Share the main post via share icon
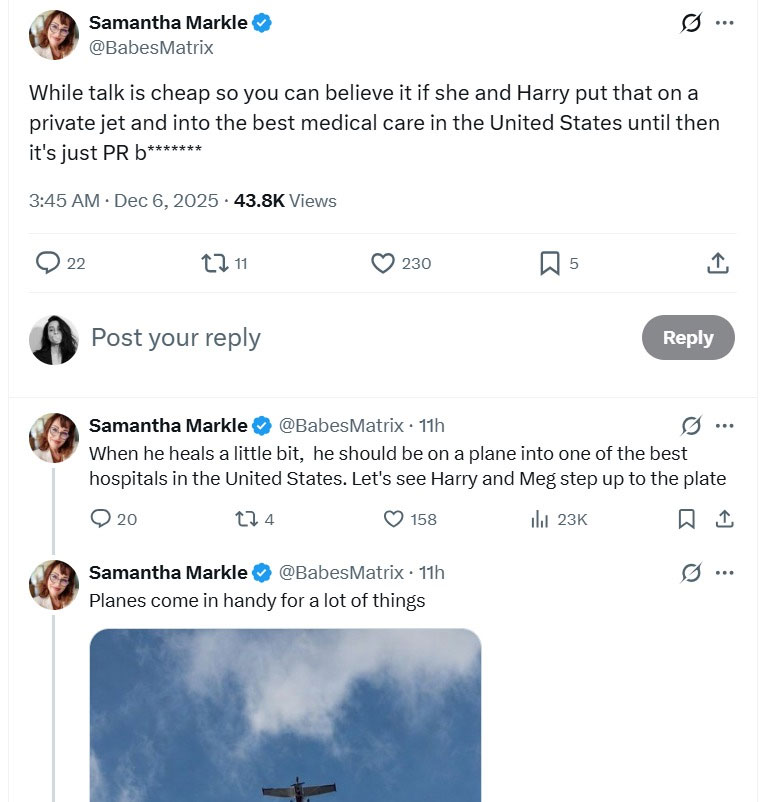 pyautogui.click(x=717, y=263)
